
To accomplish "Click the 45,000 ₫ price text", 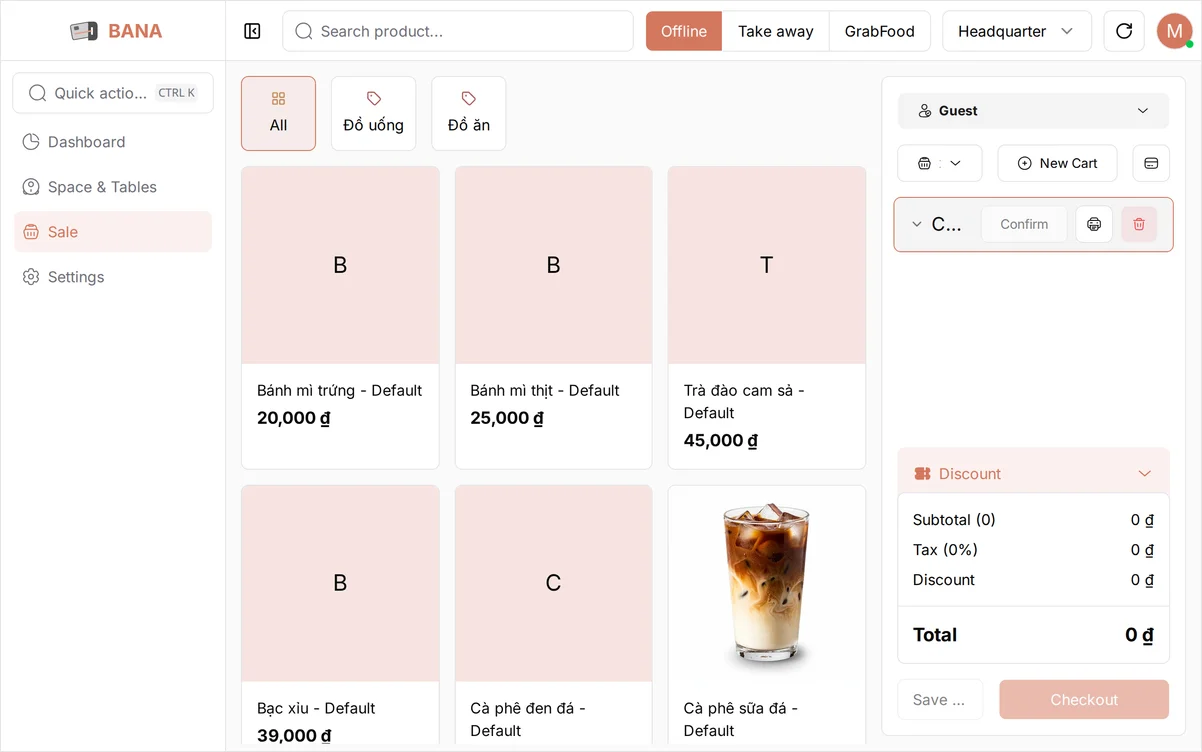I will click(721, 440).
